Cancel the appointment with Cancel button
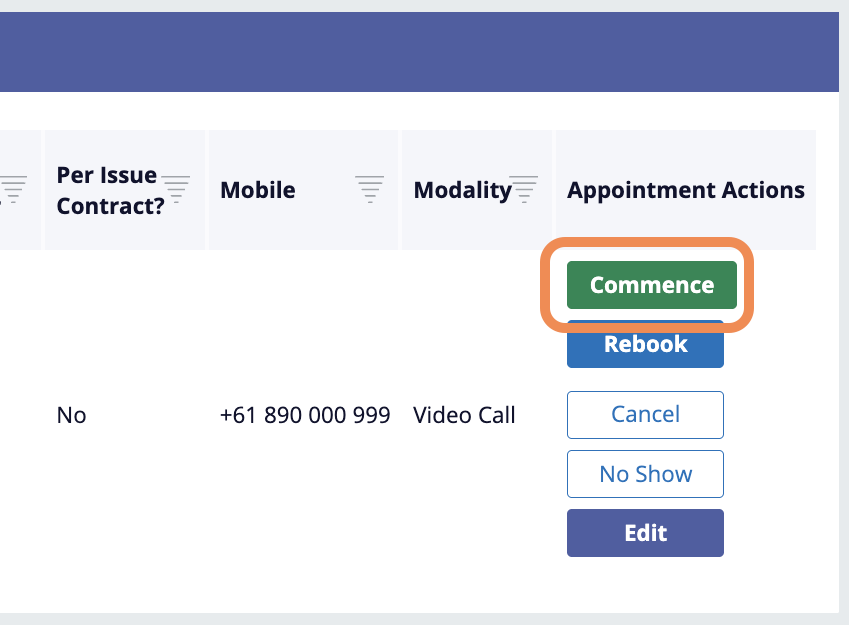The height and width of the screenshot is (625, 849). tap(645, 414)
